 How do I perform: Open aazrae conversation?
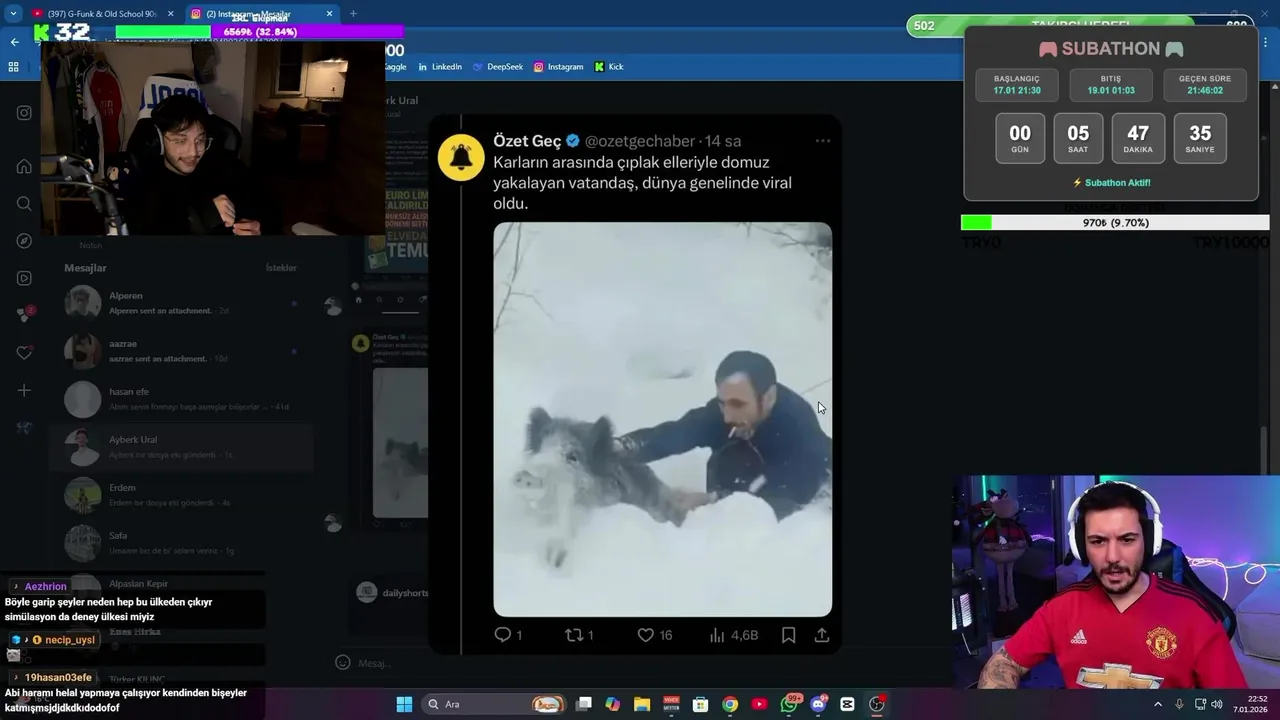(181, 350)
